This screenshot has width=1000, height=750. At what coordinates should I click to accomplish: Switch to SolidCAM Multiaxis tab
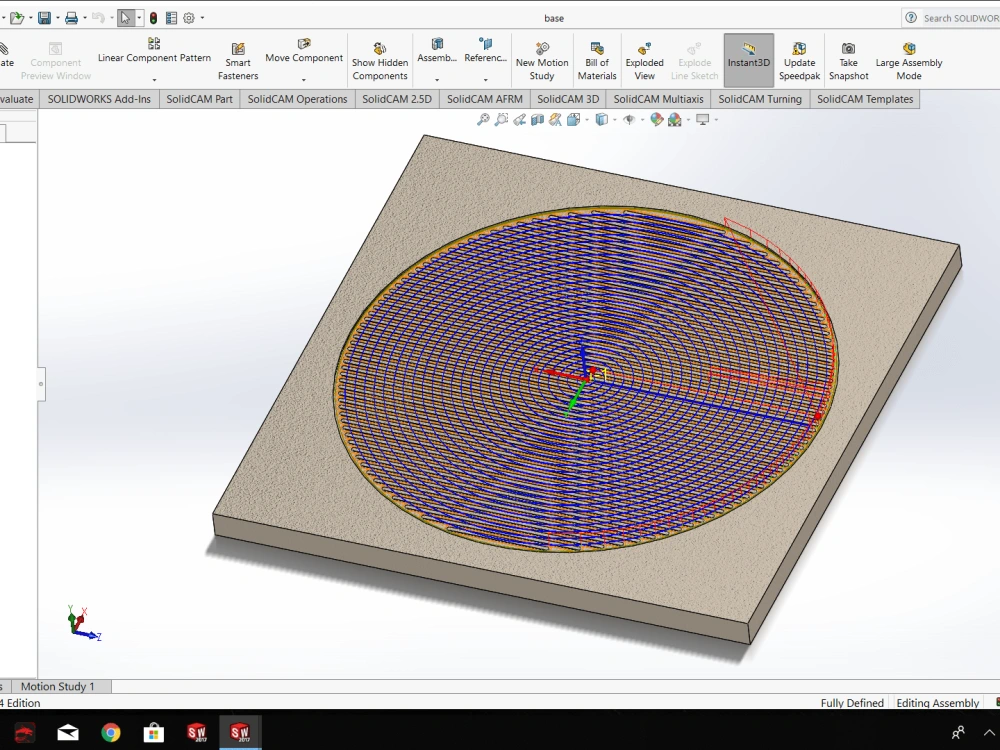pyautogui.click(x=658, y=99)
